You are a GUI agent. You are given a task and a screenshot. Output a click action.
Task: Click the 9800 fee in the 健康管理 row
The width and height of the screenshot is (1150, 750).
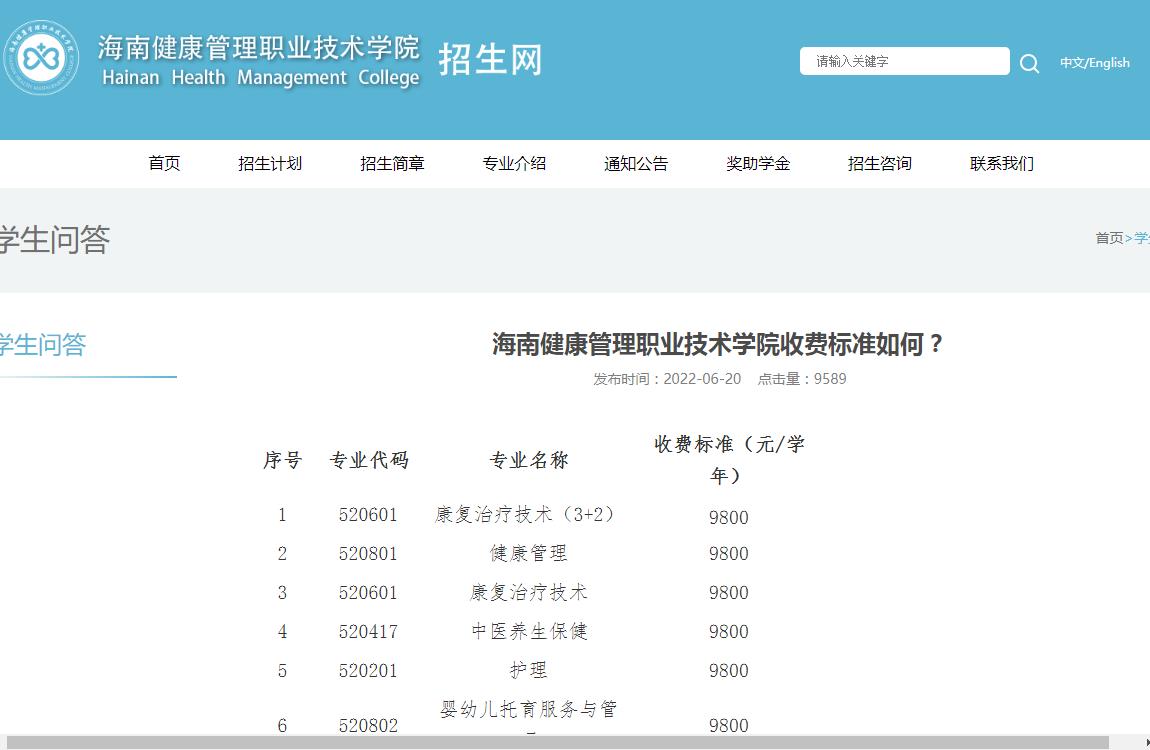click(728, 554)
